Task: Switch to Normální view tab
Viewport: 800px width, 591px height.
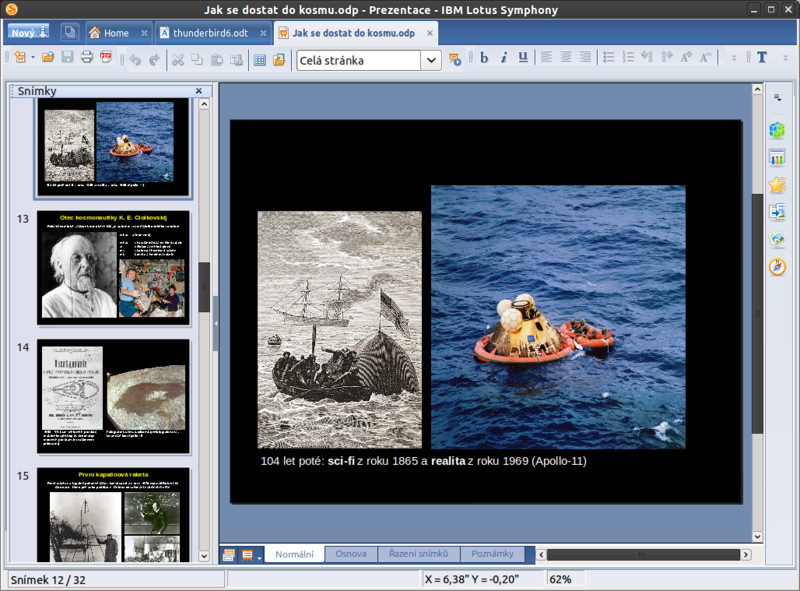Action: [x=294, y=554]
